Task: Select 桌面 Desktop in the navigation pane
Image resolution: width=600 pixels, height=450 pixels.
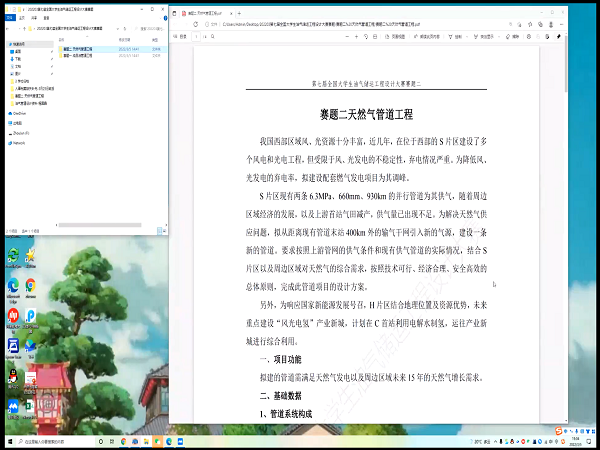Action: [x=18, y=51]
